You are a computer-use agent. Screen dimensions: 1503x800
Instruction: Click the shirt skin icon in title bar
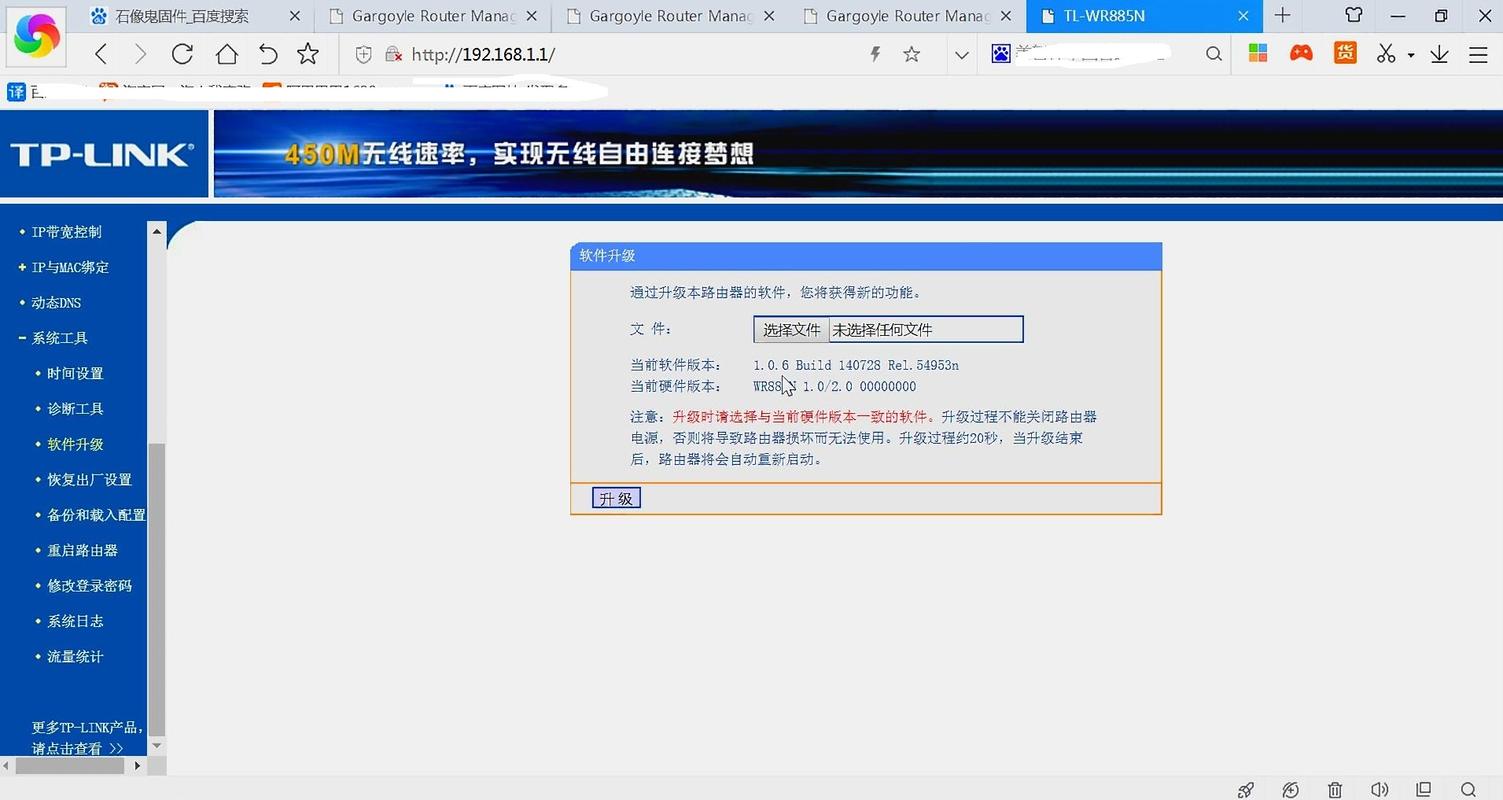coord(1354,15)
